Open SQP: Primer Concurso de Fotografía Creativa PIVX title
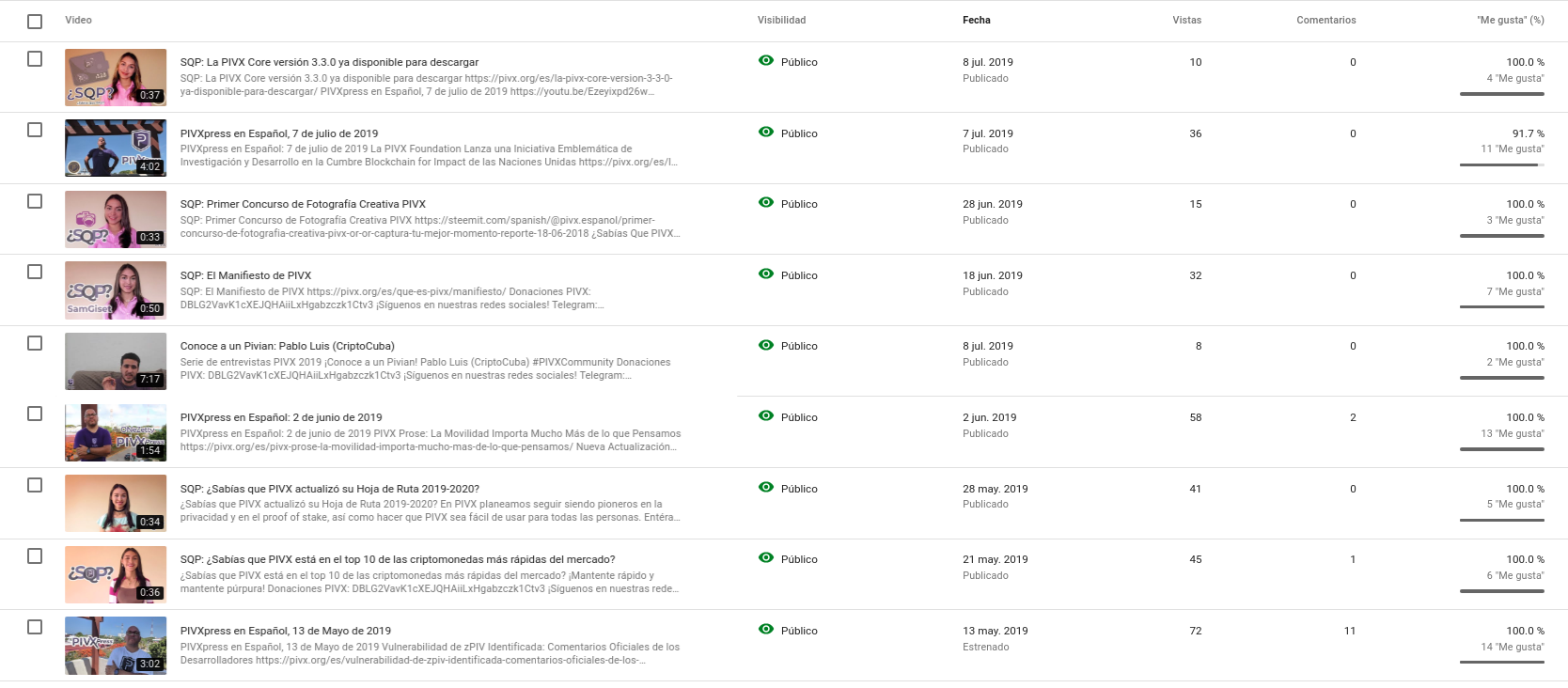1568x688 pixels. tap(303, 204)
